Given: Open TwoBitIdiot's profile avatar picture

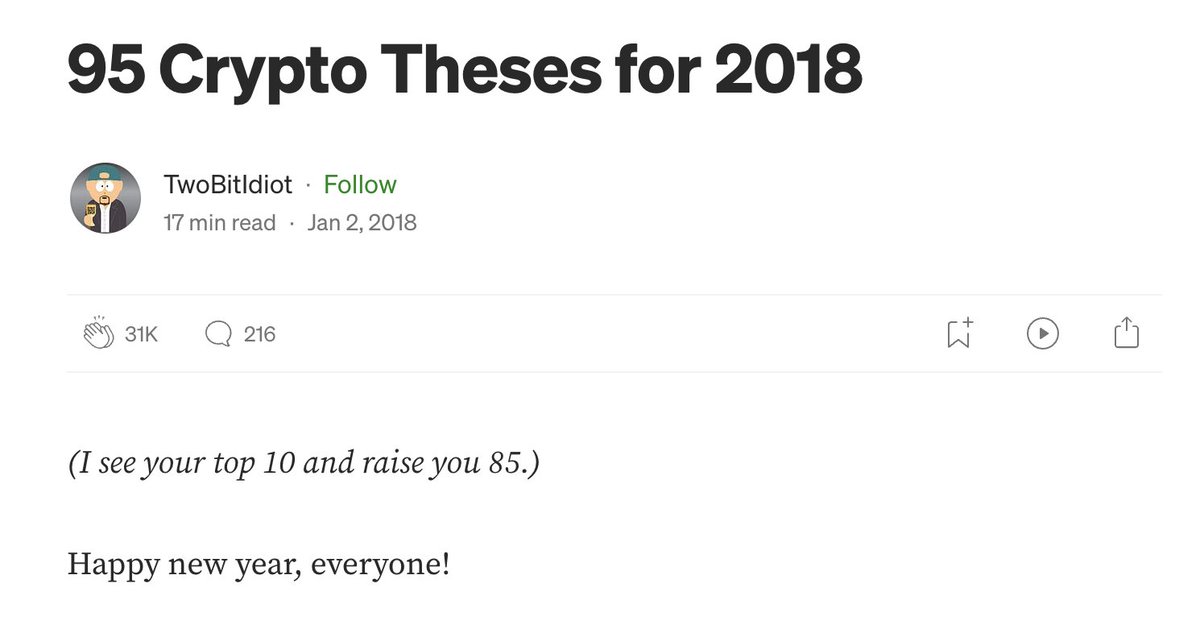Looking at the screenshot, I should coord(105,198).
